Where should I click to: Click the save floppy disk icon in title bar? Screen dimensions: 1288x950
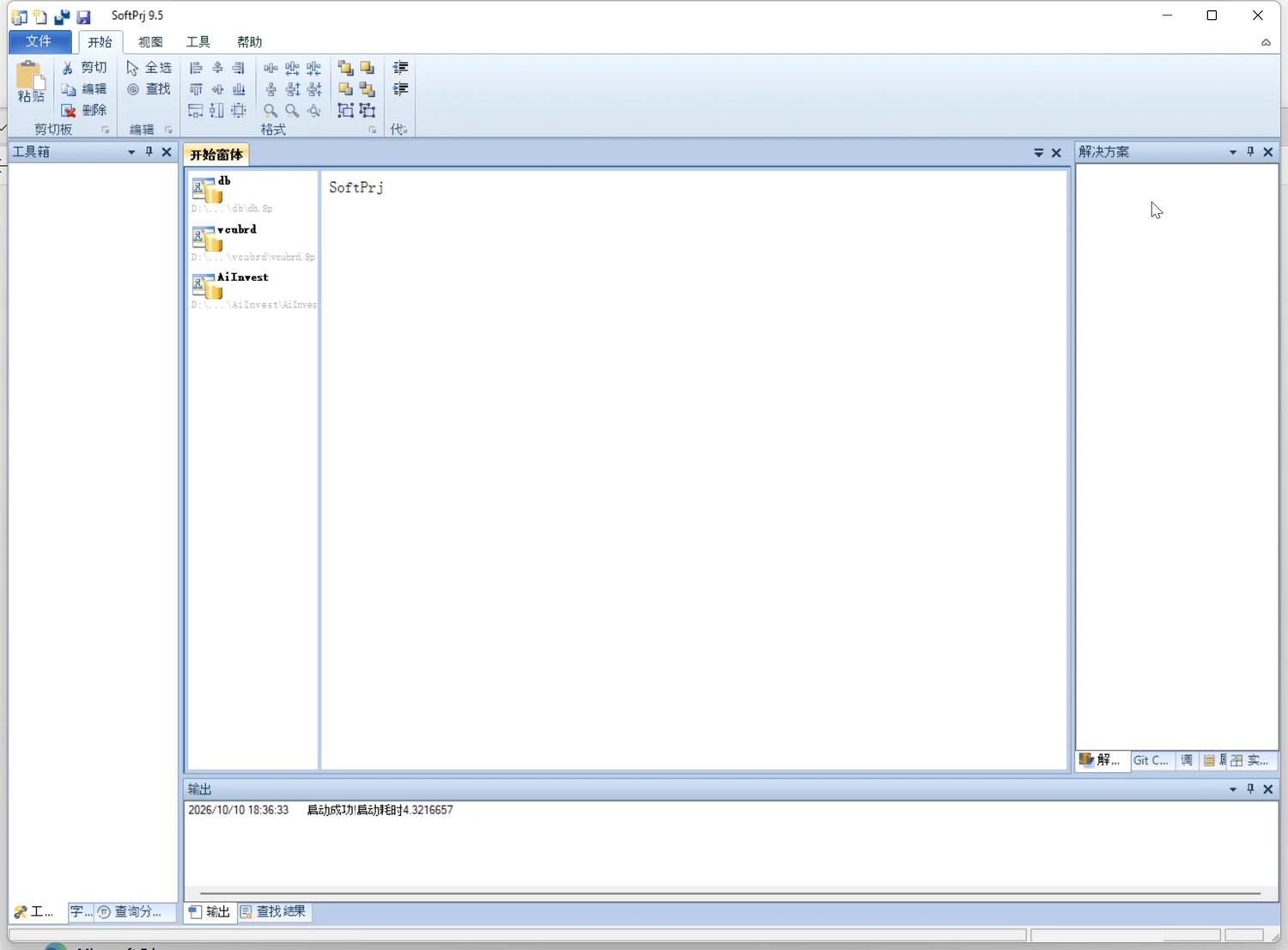(83, 16)
